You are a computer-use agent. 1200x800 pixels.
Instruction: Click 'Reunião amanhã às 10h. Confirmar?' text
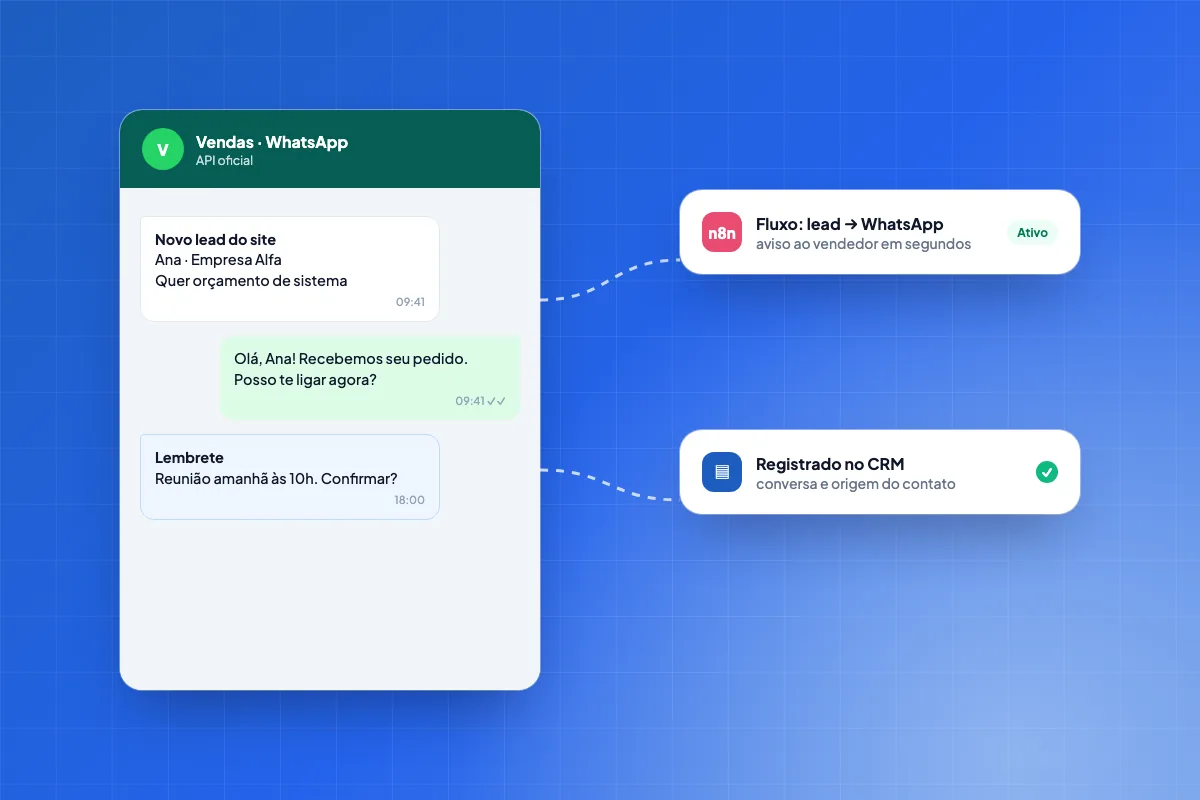[x=276, y=478]
